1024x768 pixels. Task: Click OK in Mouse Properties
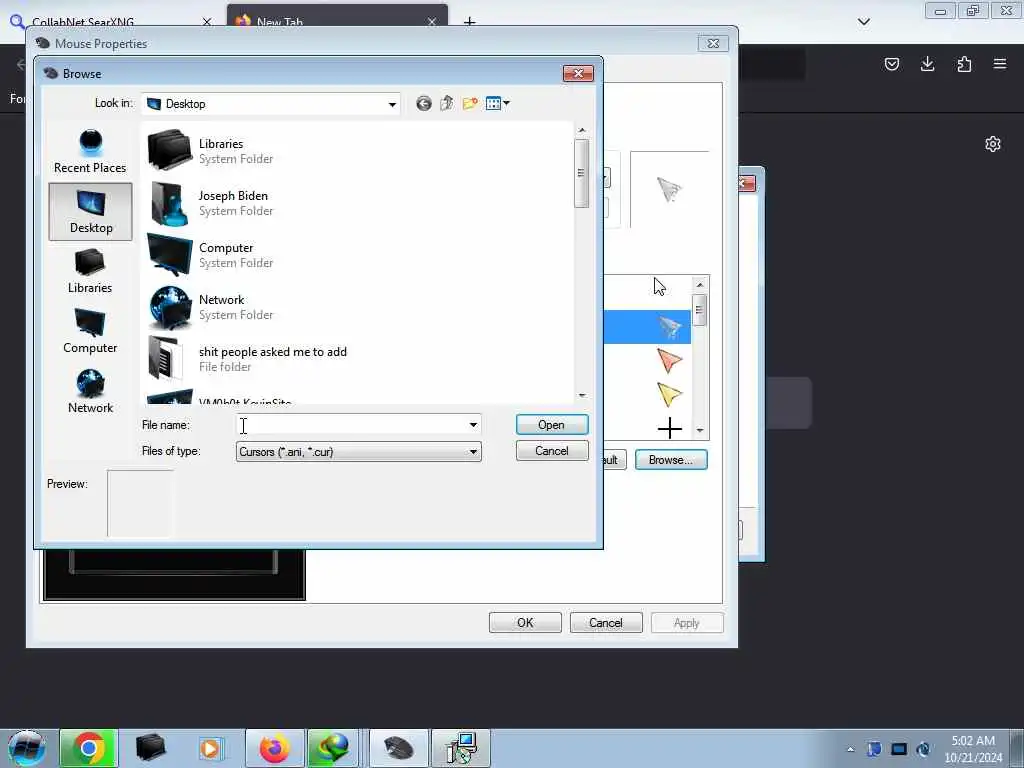tap(525, 622)
